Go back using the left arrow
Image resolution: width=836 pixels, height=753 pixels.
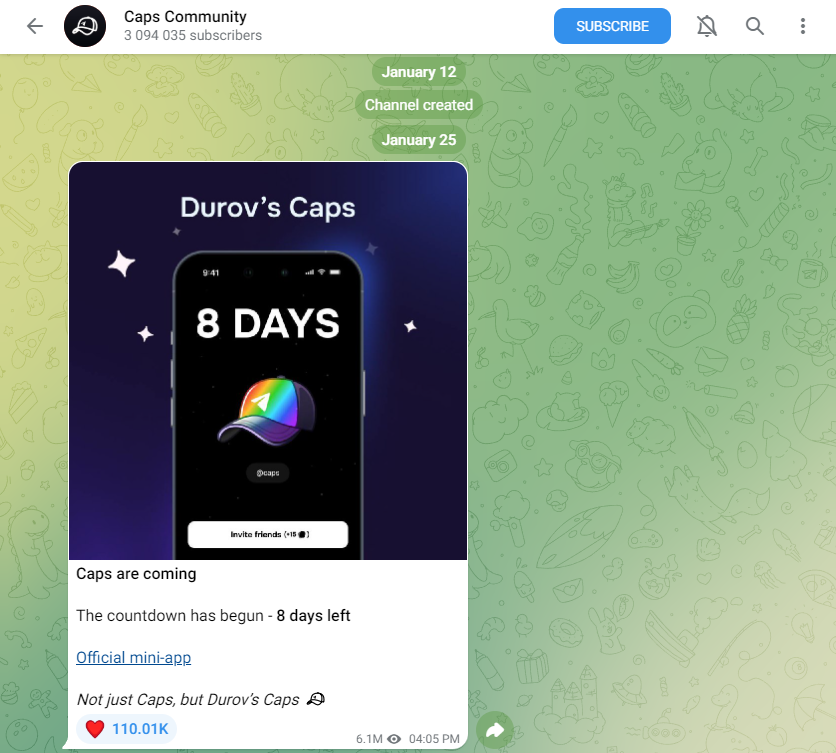[35, 26]
